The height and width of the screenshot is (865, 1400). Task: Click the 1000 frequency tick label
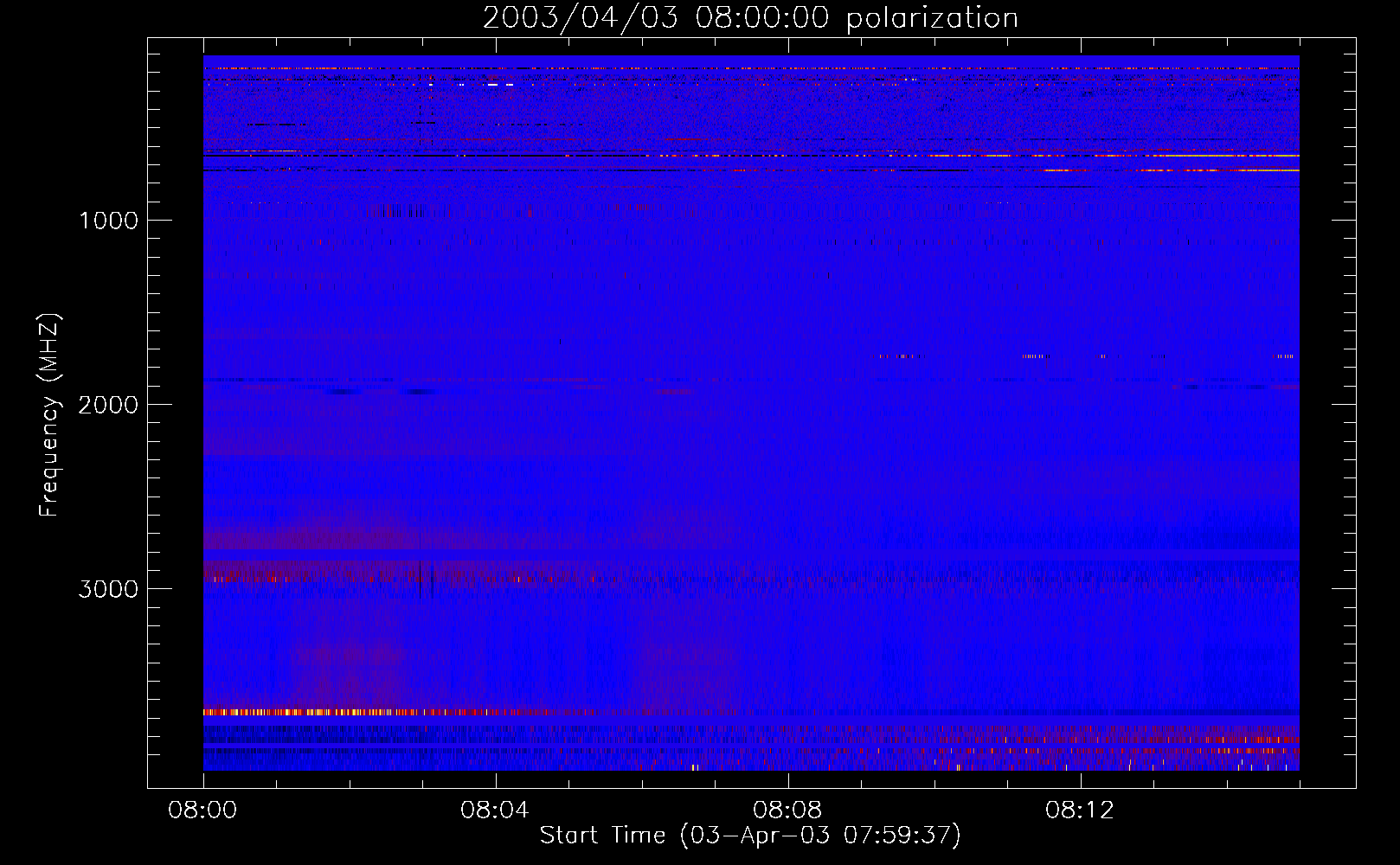click(108, 221)
